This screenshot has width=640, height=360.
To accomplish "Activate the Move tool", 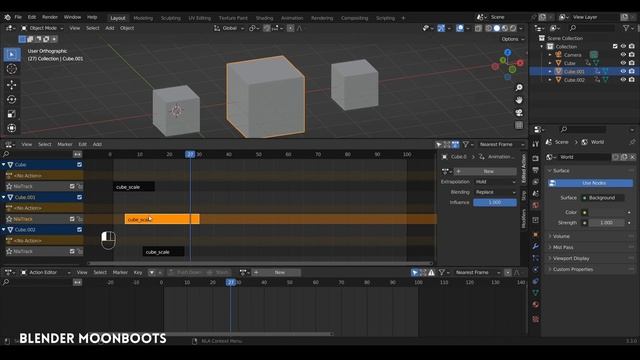I will click(x=11, y=84).
